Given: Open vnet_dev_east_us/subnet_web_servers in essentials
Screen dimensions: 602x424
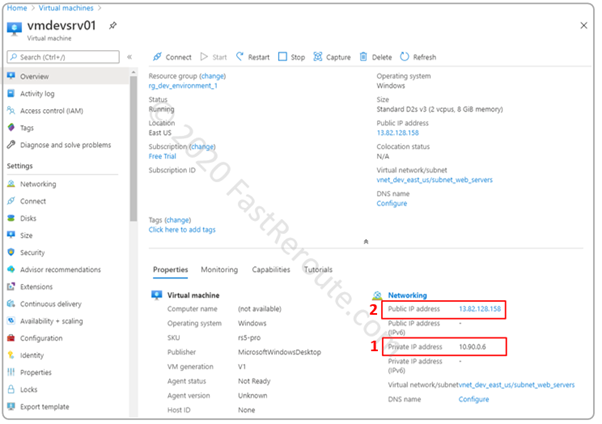Looking at the screenshot, I should 435,180.
